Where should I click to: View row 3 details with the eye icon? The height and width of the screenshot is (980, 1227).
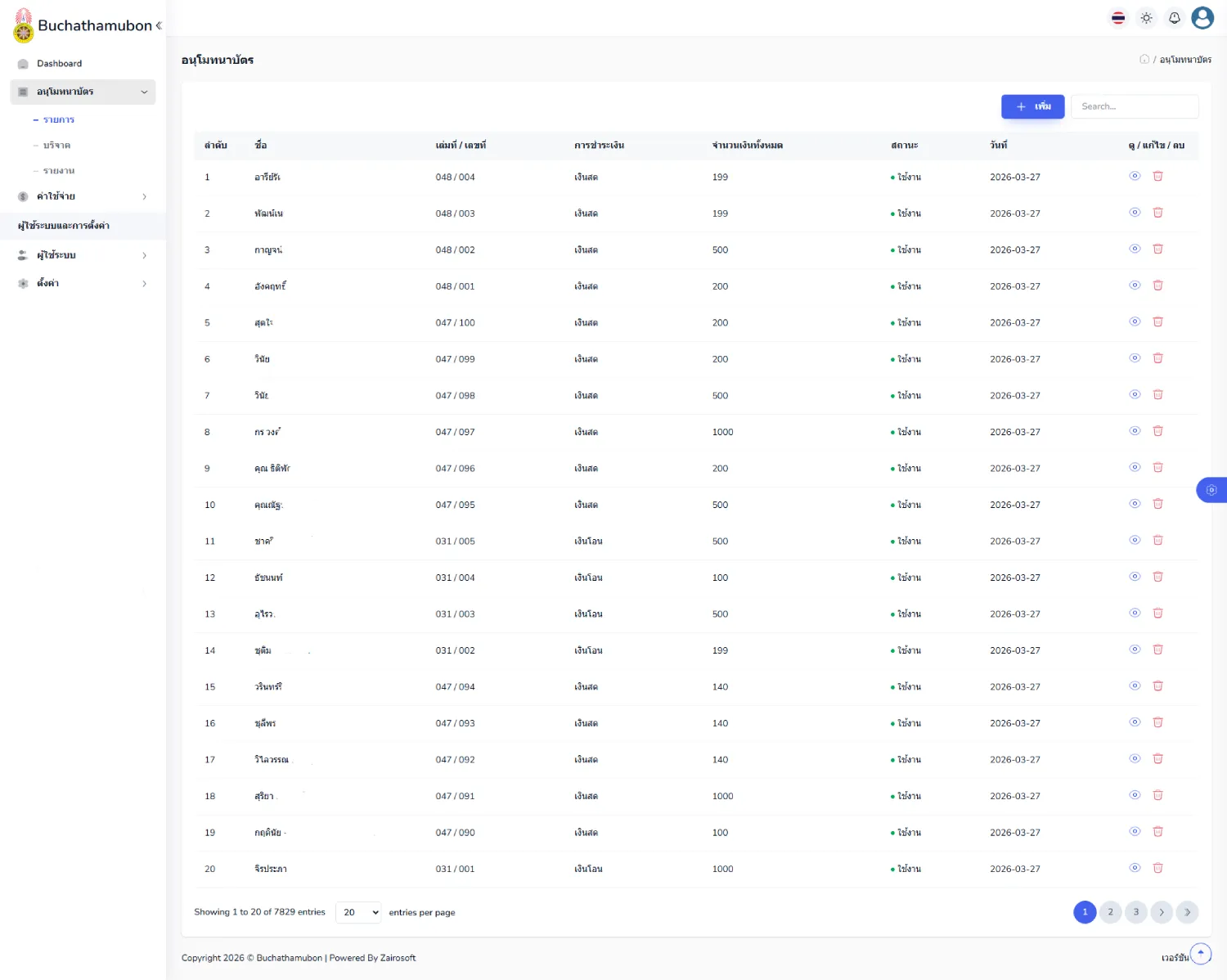tap(1135, 249)
